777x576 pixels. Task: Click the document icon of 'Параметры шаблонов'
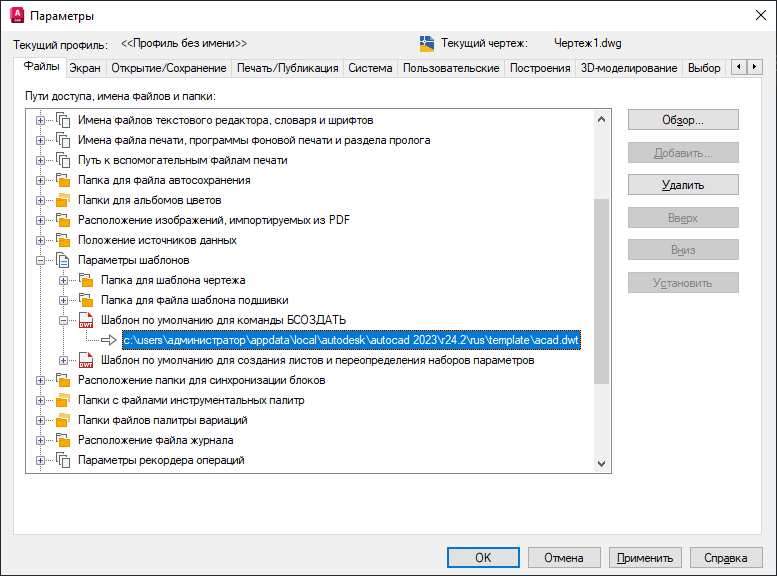coord(63,260)
